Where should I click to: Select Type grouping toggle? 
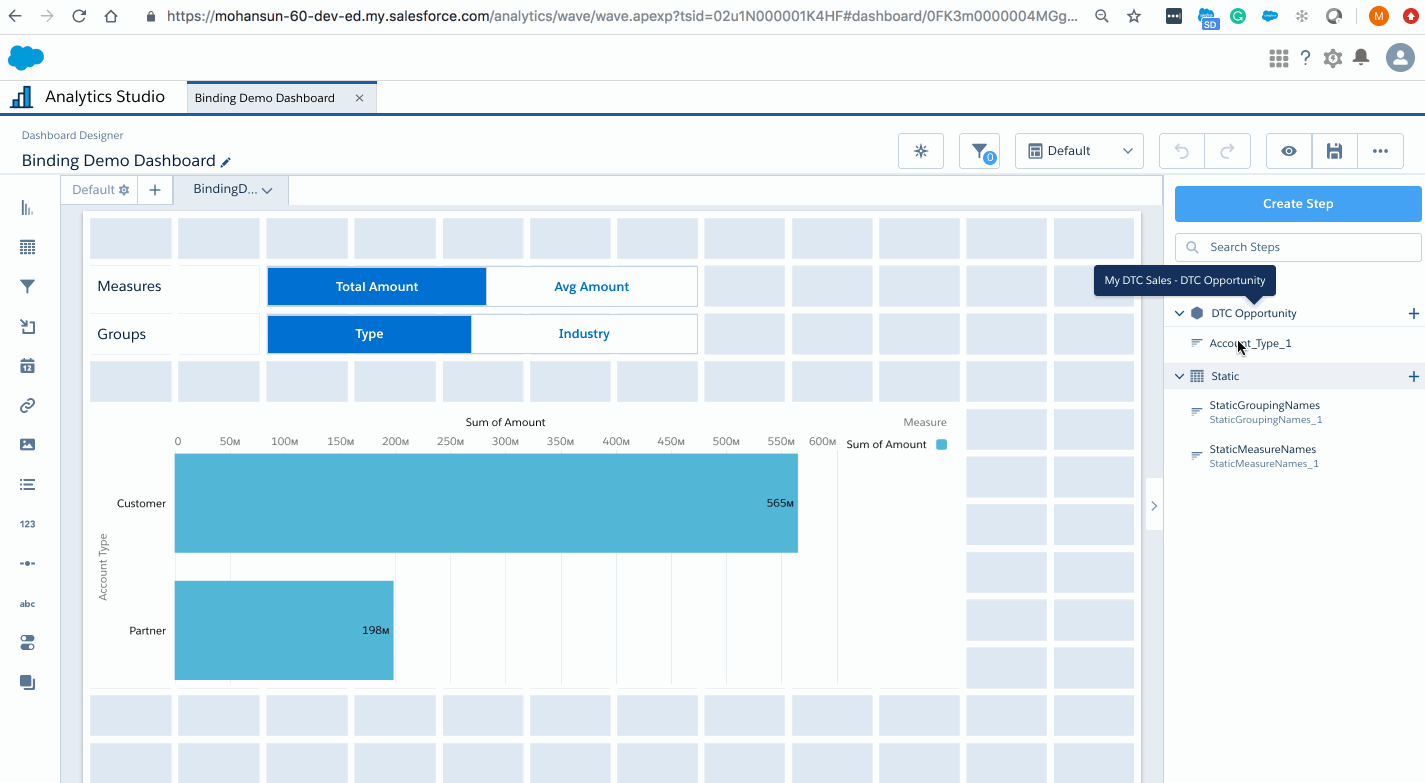(369, 334)
